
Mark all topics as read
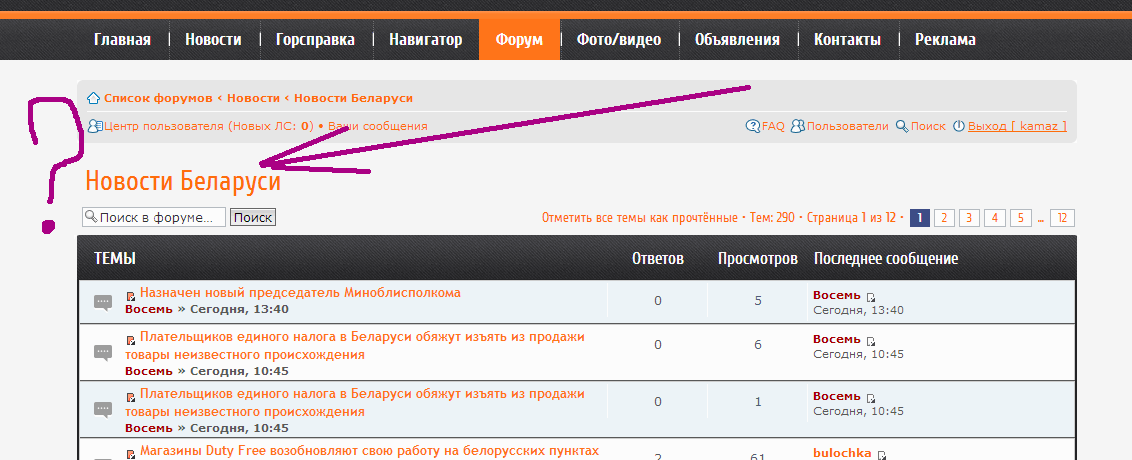coord(638,217)
